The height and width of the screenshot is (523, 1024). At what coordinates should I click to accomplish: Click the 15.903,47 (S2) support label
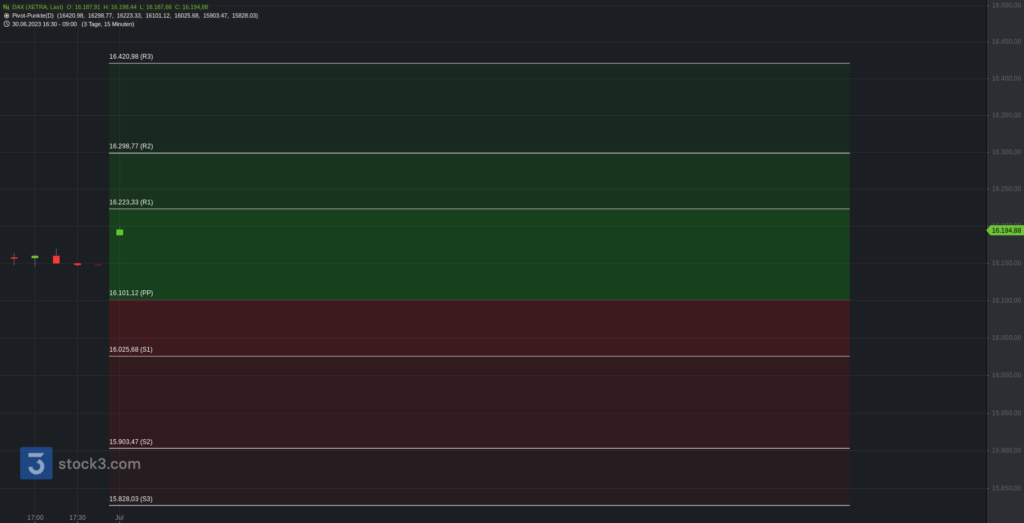(x=131, y=441)
